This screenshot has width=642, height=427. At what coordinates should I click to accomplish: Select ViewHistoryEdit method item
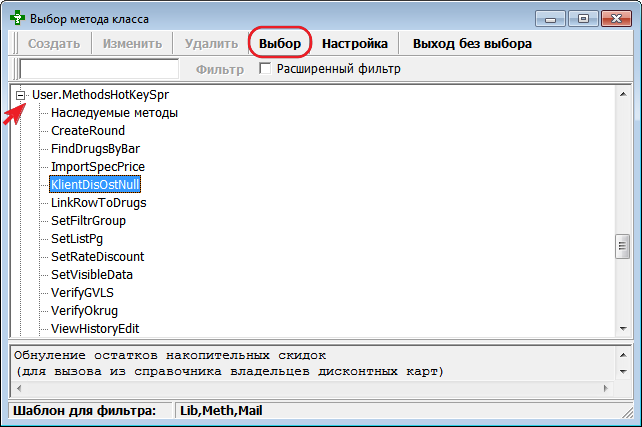(94, 328)
